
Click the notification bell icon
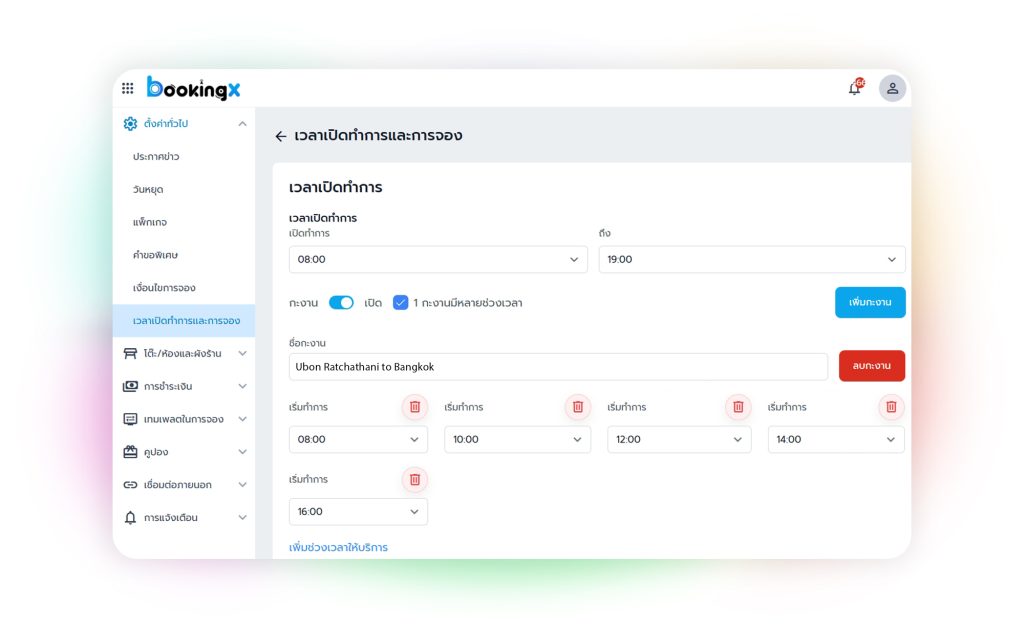(x=854, y=88)
